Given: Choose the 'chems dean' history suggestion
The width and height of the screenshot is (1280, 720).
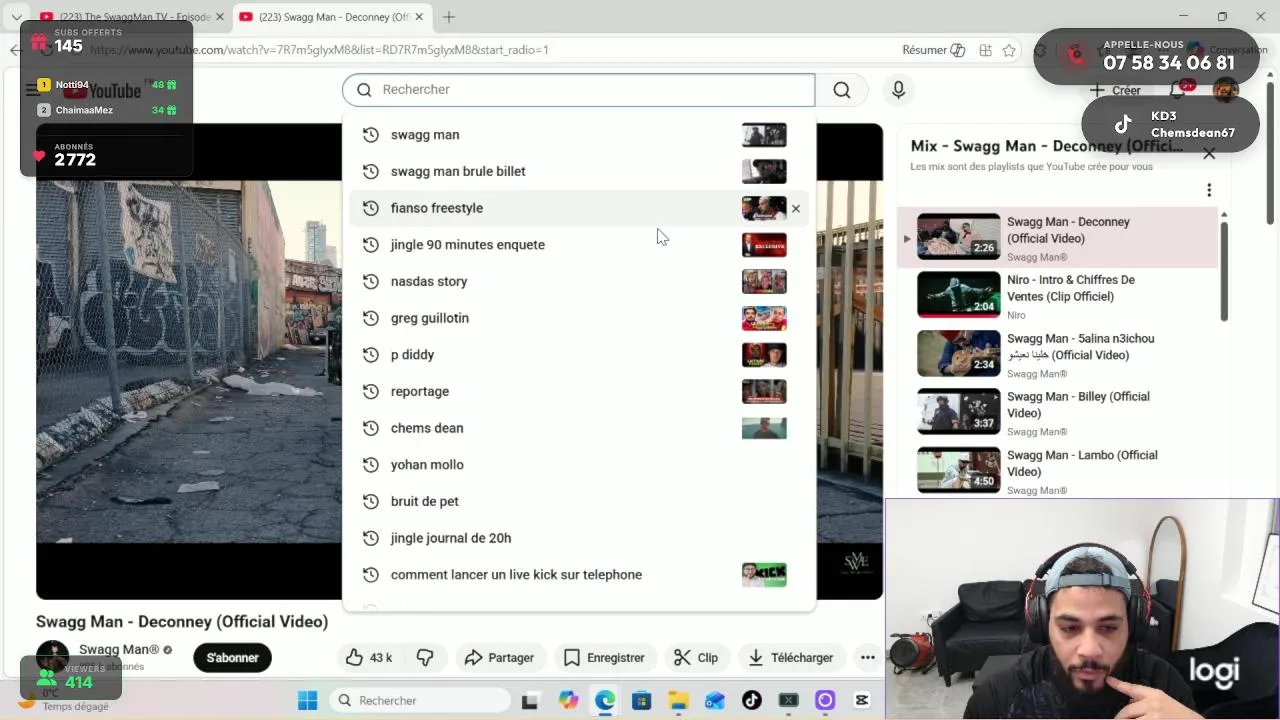Looking at the screenshot, I should [x=578, y=428].
